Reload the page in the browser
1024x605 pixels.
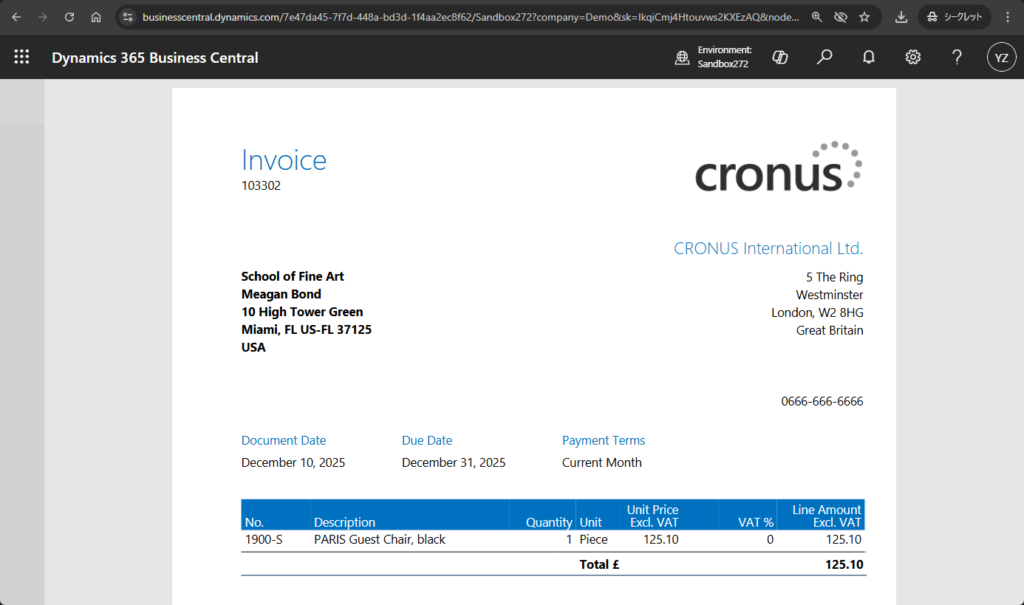(69, 17)
